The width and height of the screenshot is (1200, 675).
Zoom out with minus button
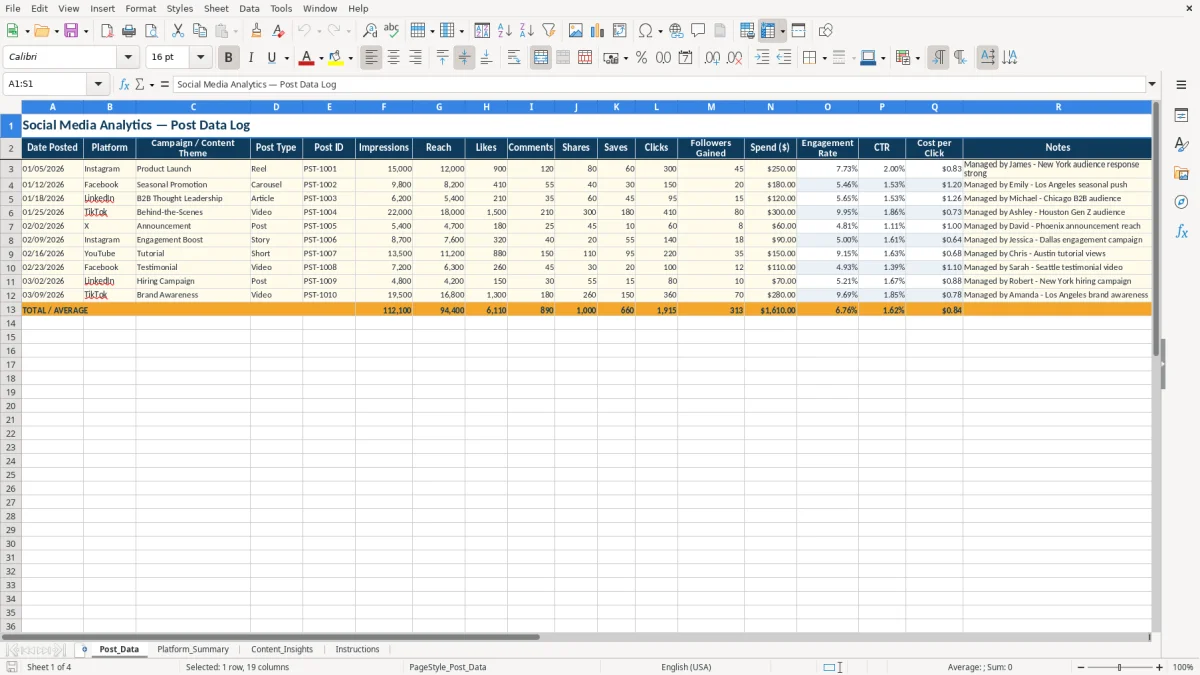click(x=1080, y=667)
